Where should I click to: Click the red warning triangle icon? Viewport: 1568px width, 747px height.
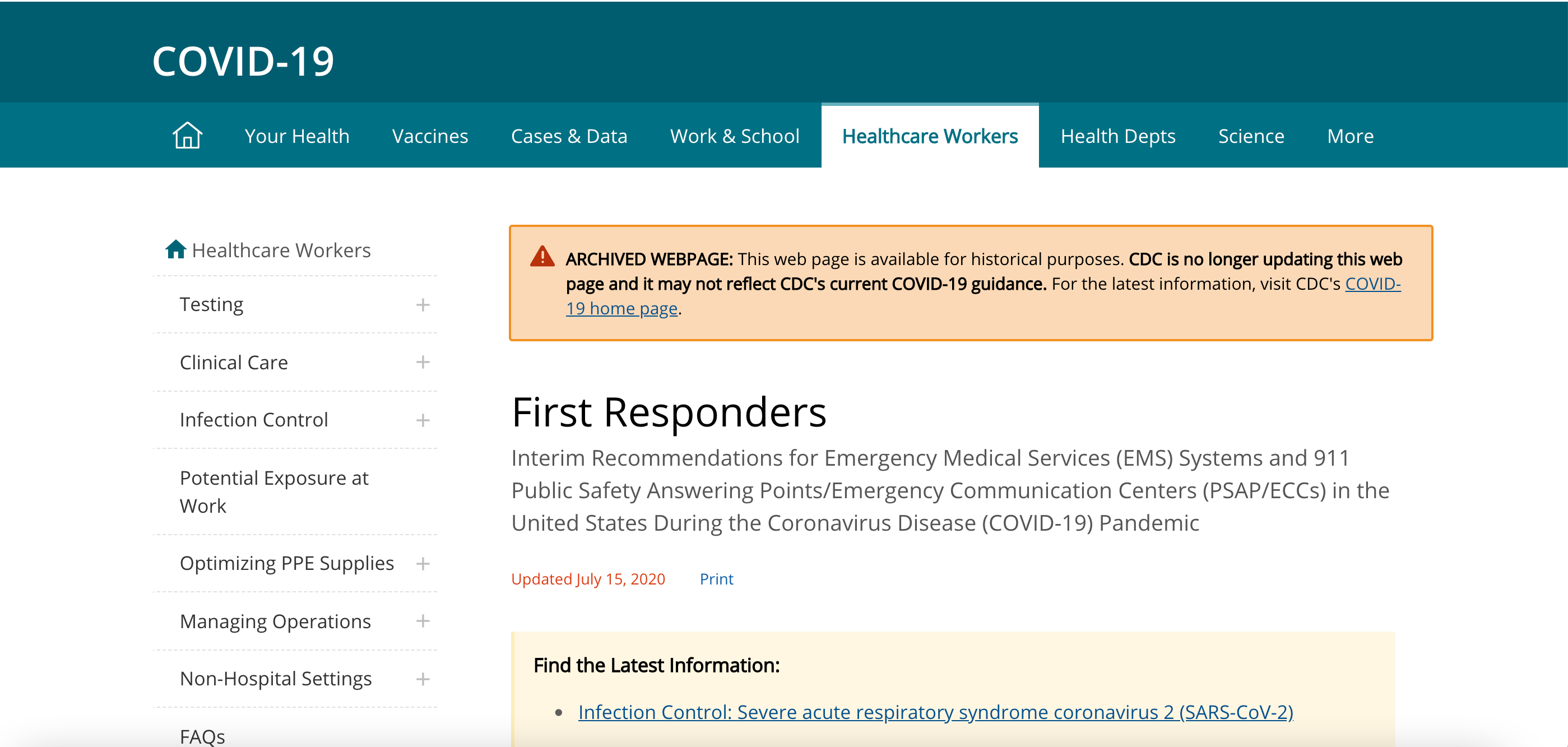542,257
